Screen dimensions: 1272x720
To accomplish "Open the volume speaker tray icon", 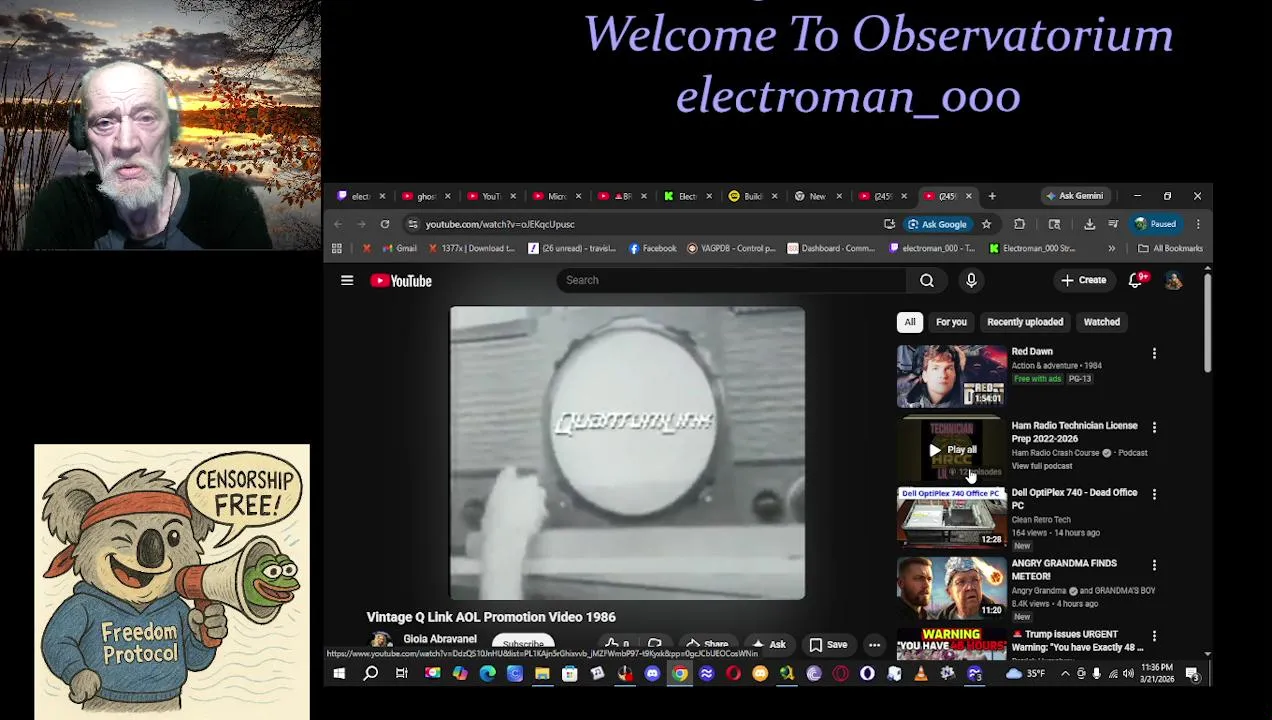I will (1127, 674).
